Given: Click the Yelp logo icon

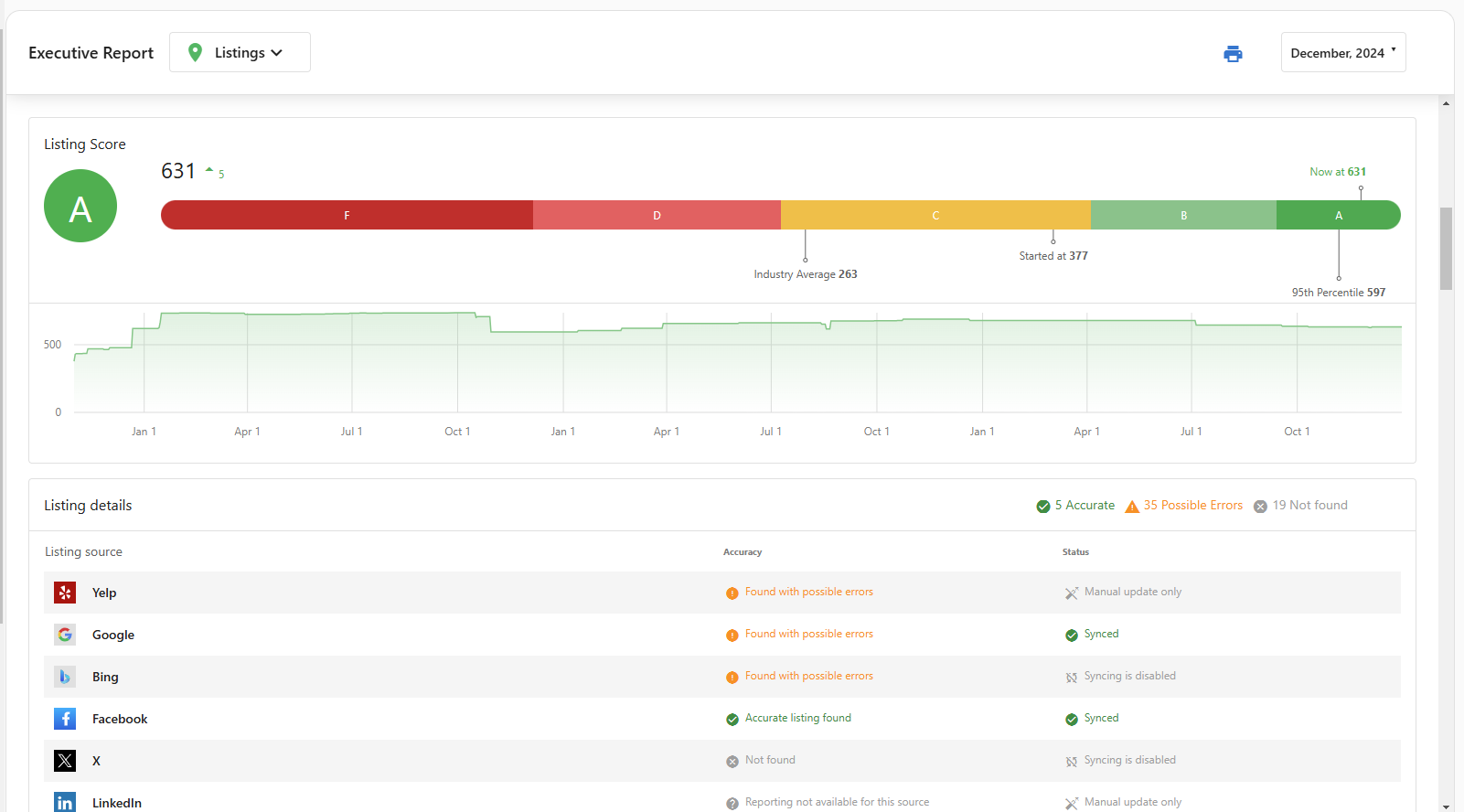Looking at the screenshot, I should click(x=65, y=593).
